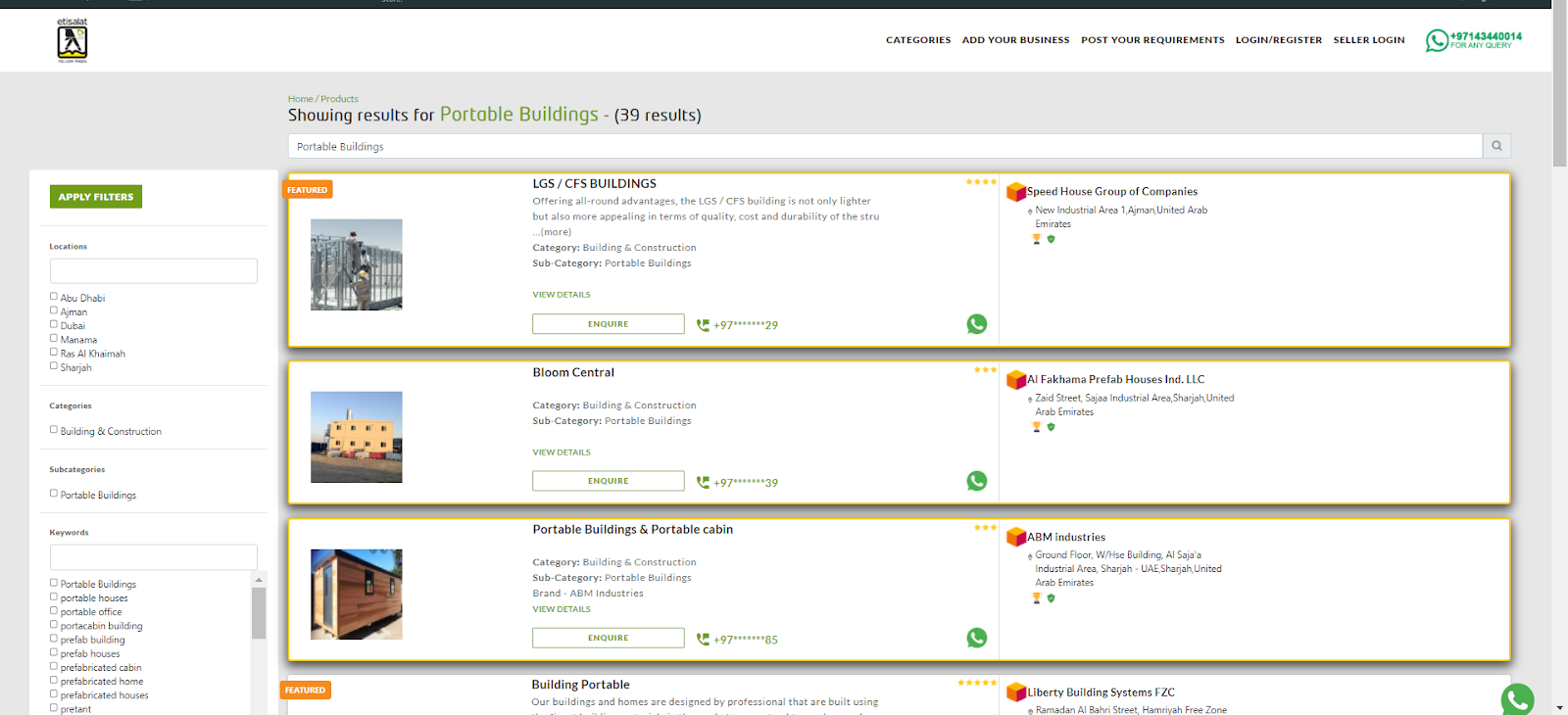Click ENQUIRE for Bloom Central
The width and height of the screenshot is (1568, 715).
[x=609, y=481]
